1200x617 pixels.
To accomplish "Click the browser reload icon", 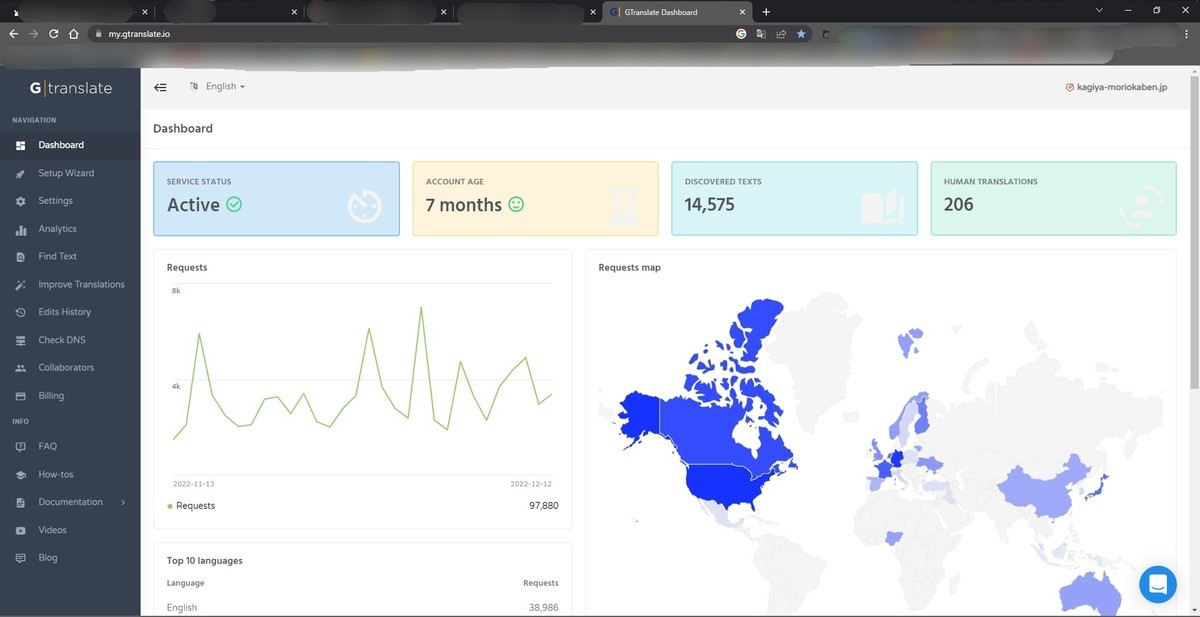I will coord(53,33).
